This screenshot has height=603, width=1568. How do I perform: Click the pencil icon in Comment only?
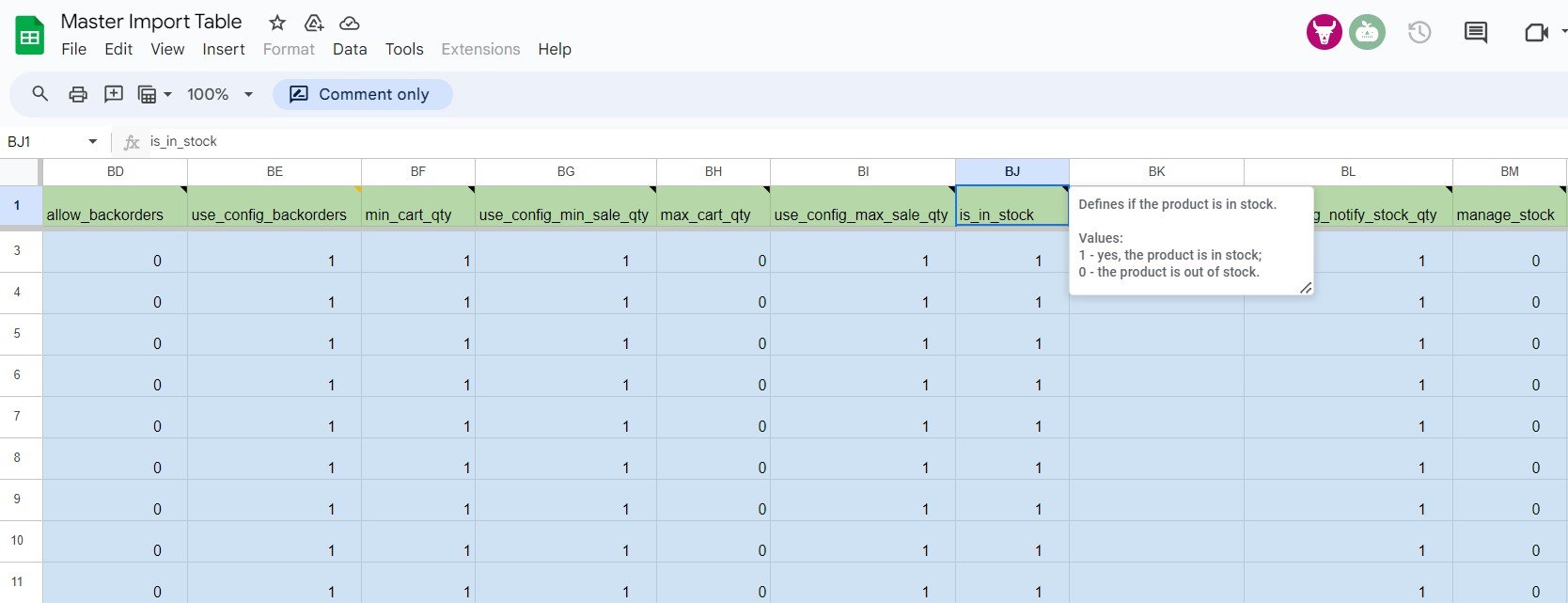[298, 94]
